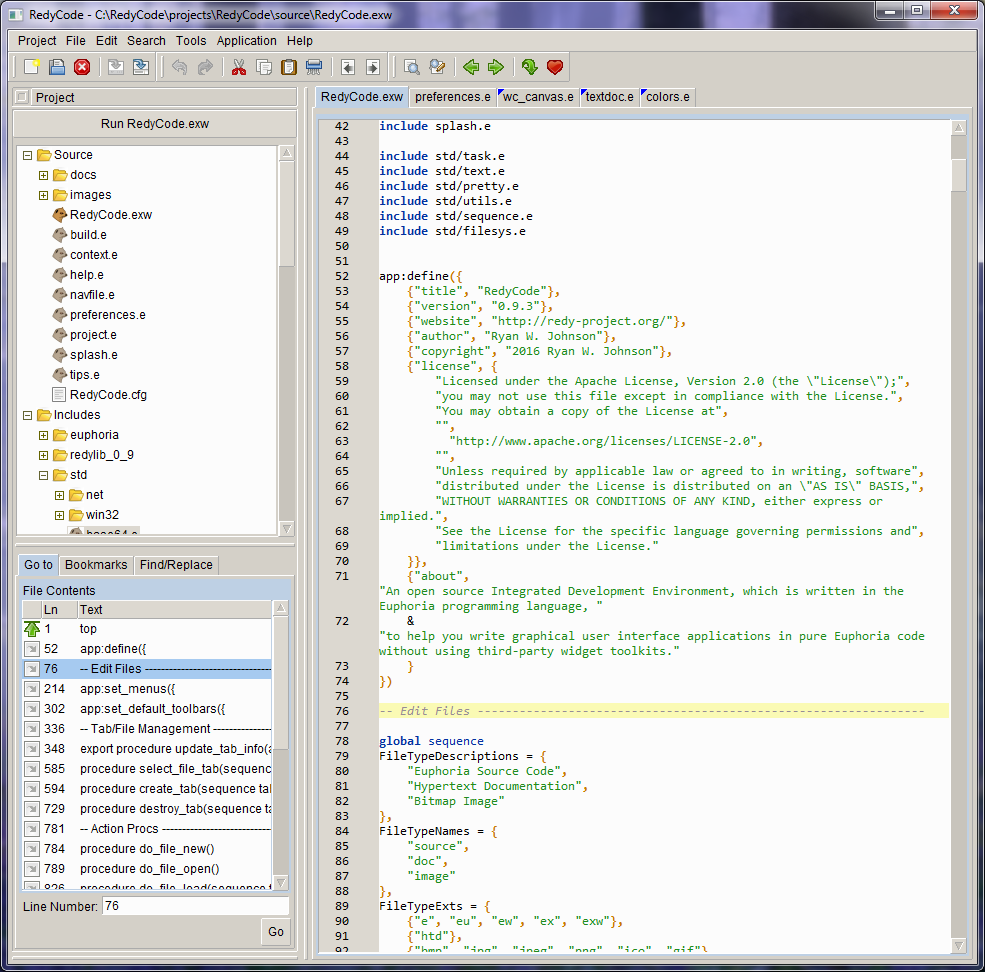Image resolution: width=985 pixels, height=972 pixels.
Task: Toggle bookmark with the red heart icon
Action: 555,67
